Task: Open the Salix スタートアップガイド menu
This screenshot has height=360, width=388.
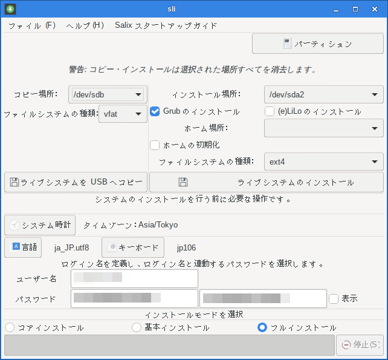Action: 166,26
